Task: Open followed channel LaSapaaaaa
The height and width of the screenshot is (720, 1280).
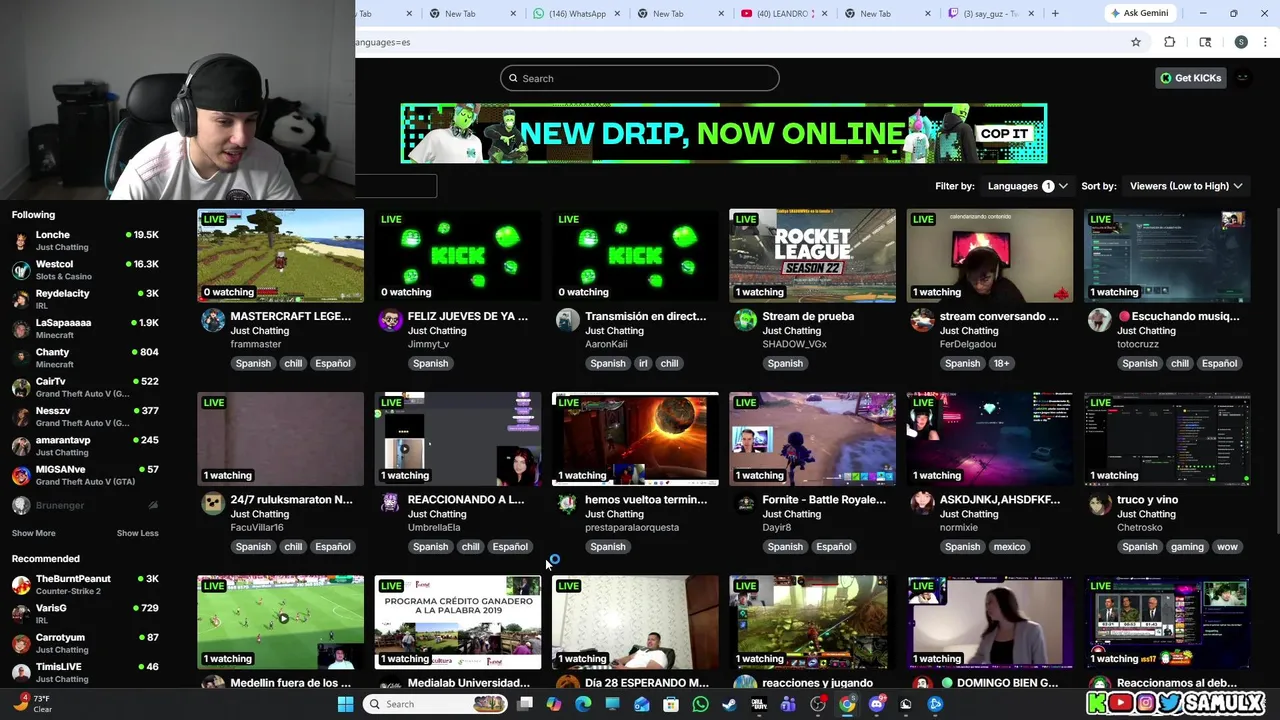Action: coord(85,328)
